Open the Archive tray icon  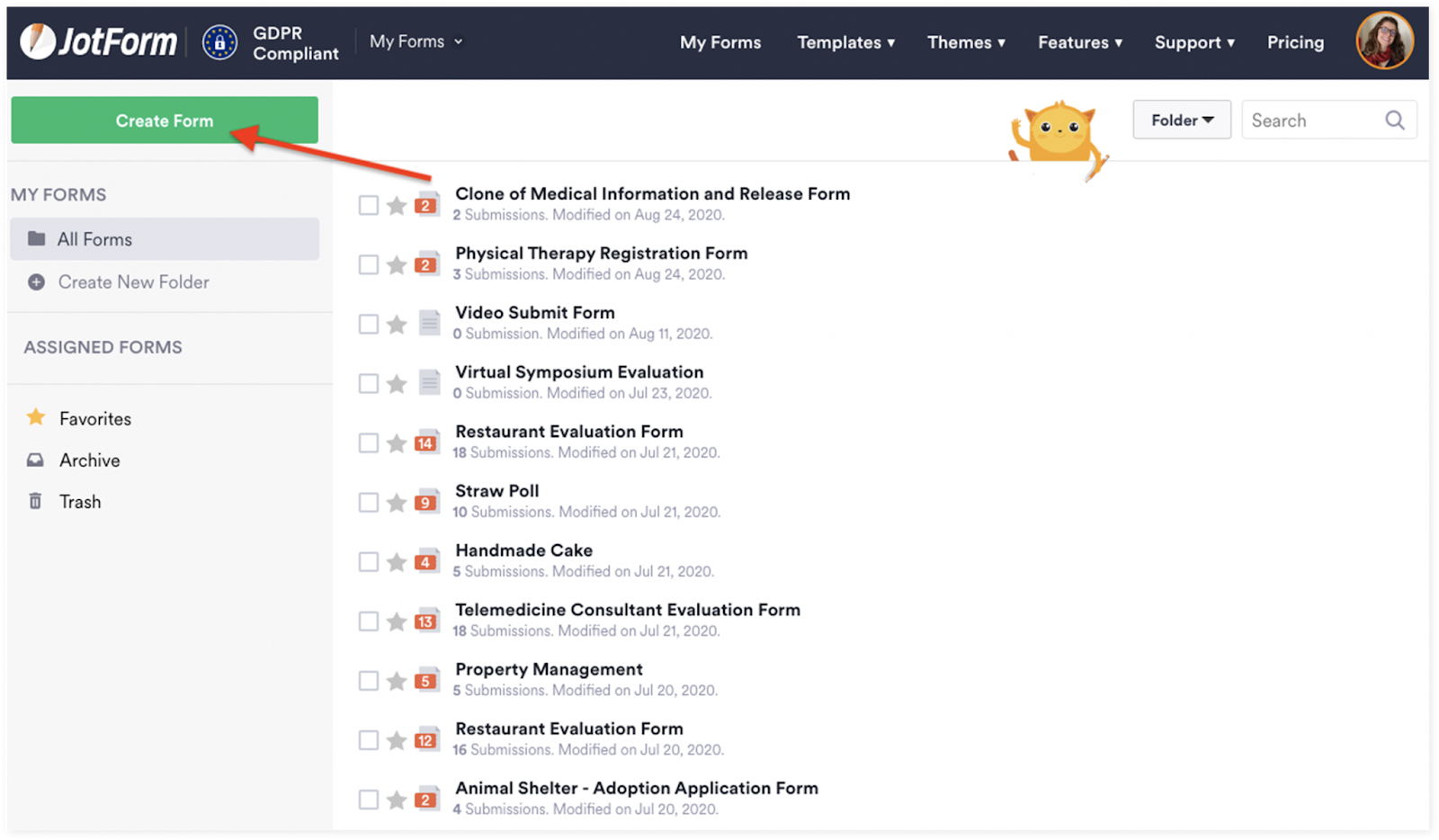35,460
